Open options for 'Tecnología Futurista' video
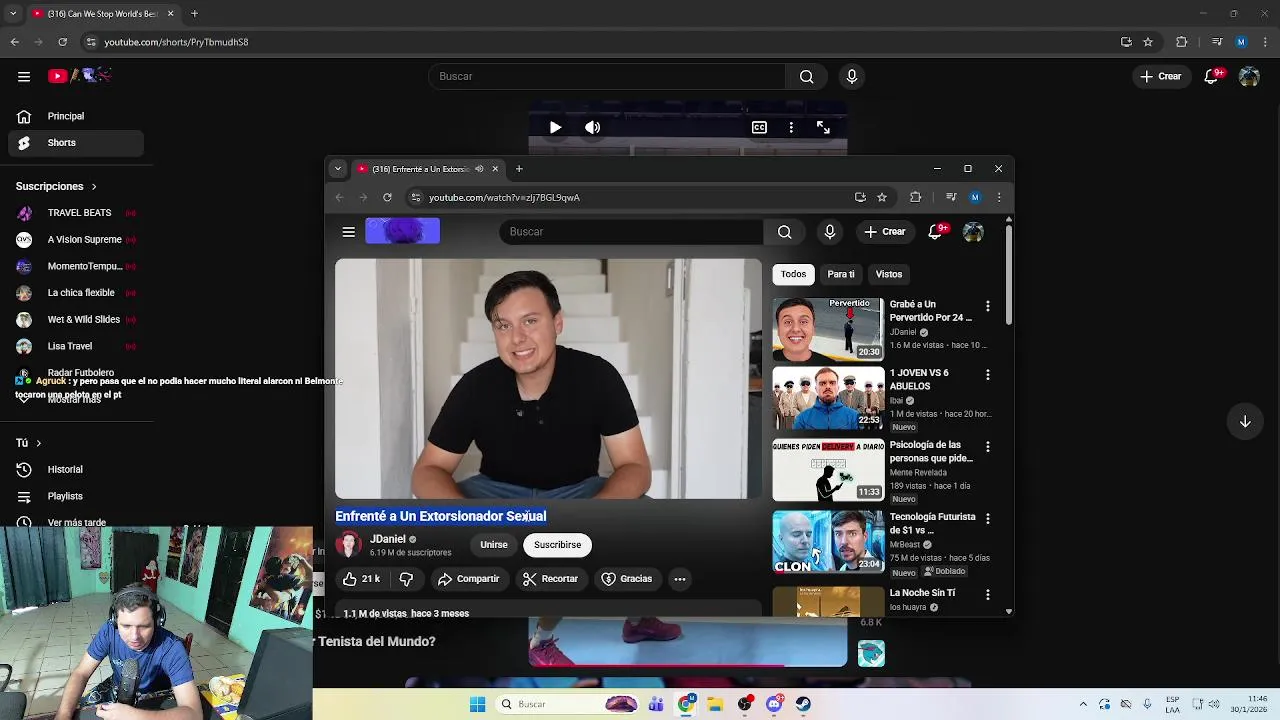Image resolution: width=1280 pixels, height=720 pixels. tap(988, 519)
